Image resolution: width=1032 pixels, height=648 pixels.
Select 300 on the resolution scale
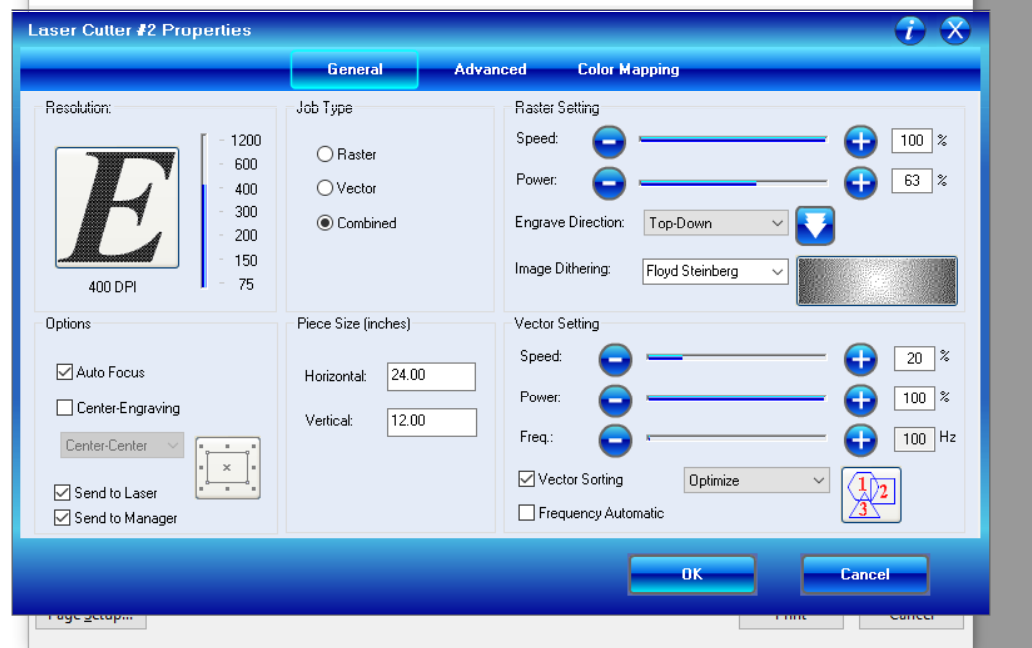245,212
